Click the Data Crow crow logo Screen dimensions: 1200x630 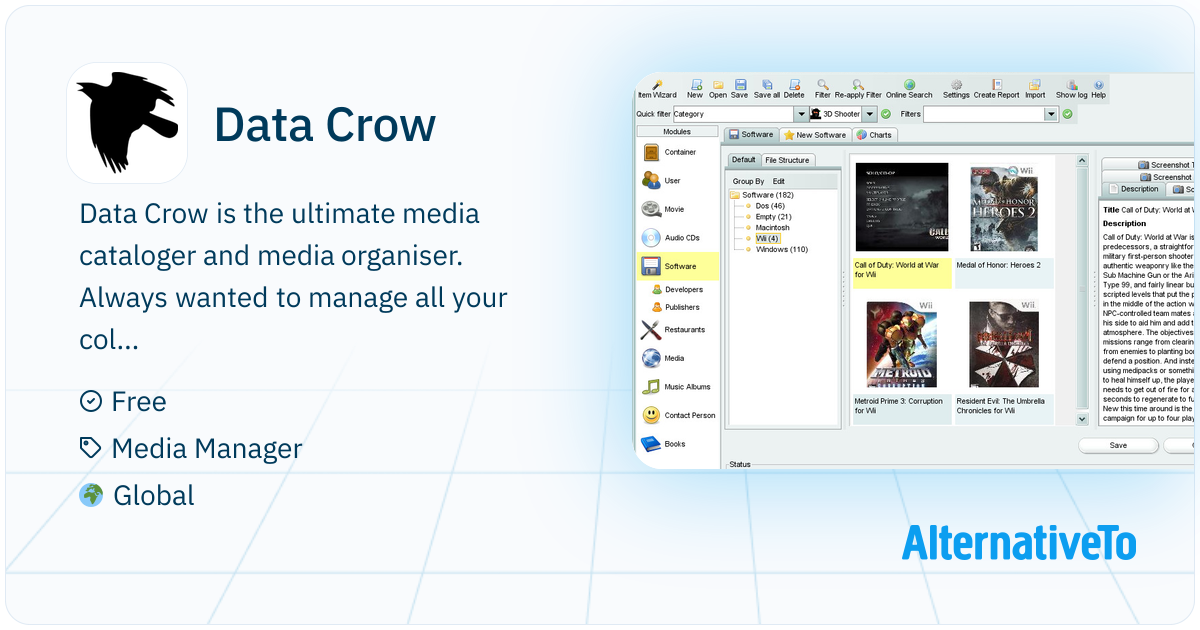[127, 122]
